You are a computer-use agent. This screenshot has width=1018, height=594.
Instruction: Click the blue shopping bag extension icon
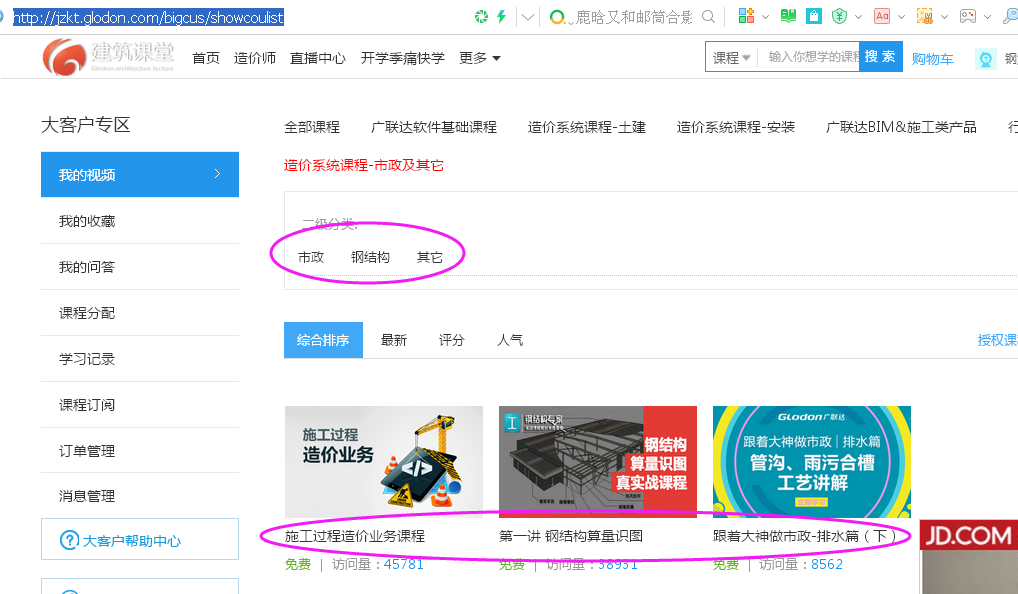click(813, 16)
